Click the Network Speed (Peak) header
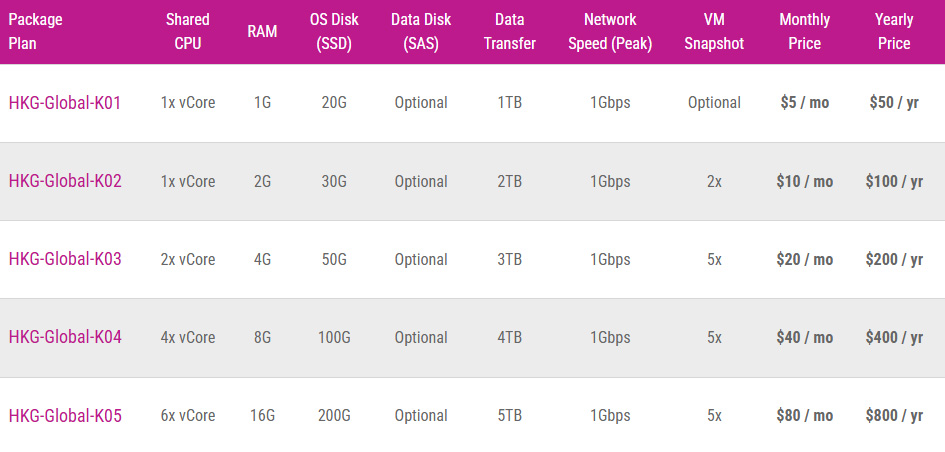945x452 pixels. point(610,31)
